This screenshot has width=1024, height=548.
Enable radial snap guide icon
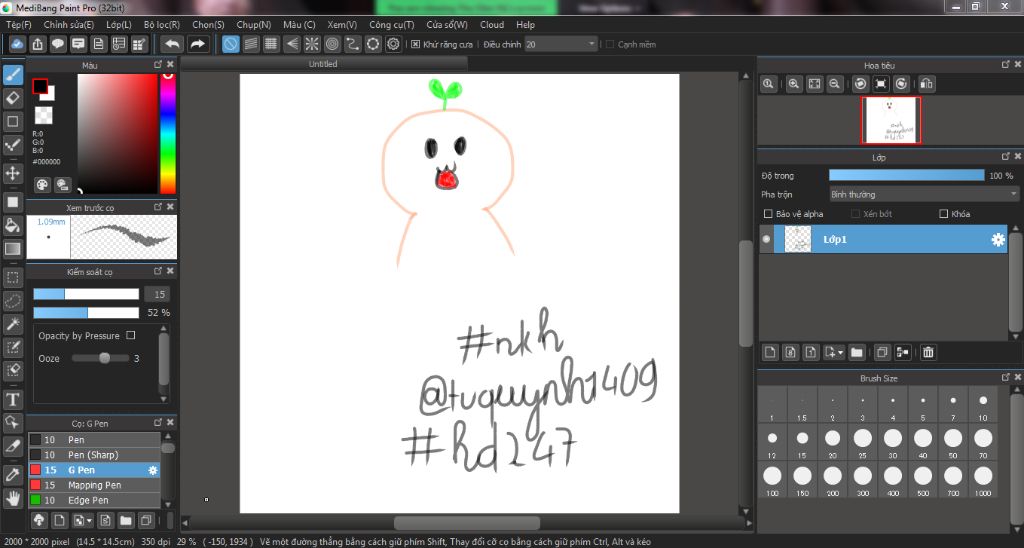coord(312,44)
